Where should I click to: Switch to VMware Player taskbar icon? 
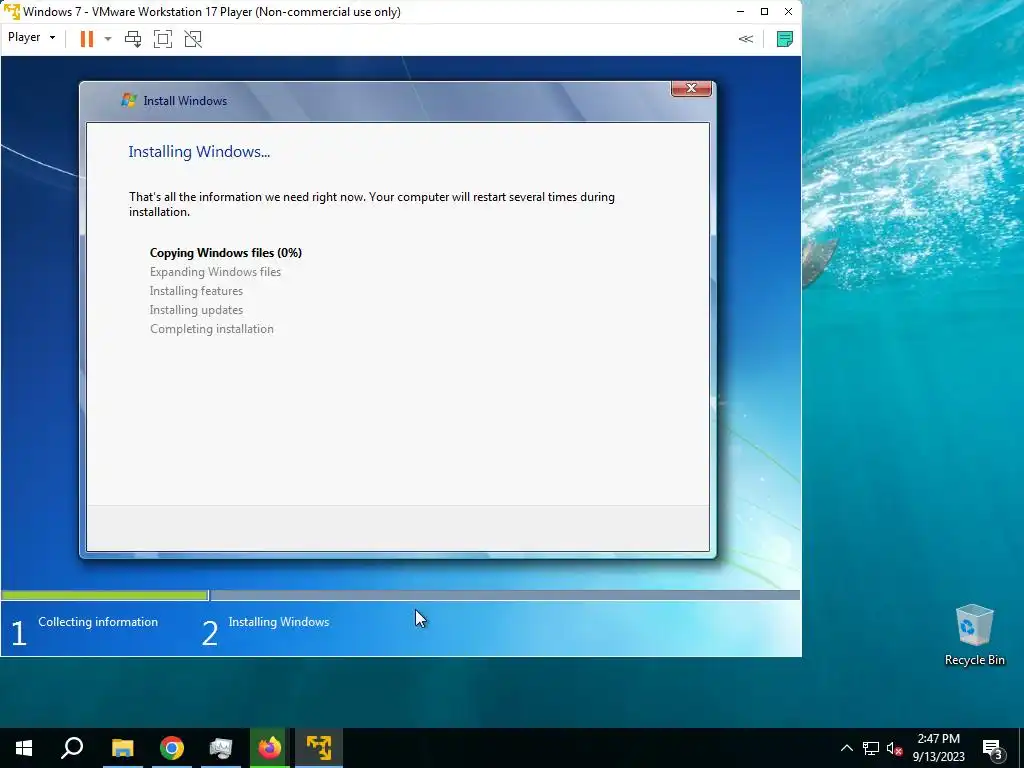pos(319,748)
